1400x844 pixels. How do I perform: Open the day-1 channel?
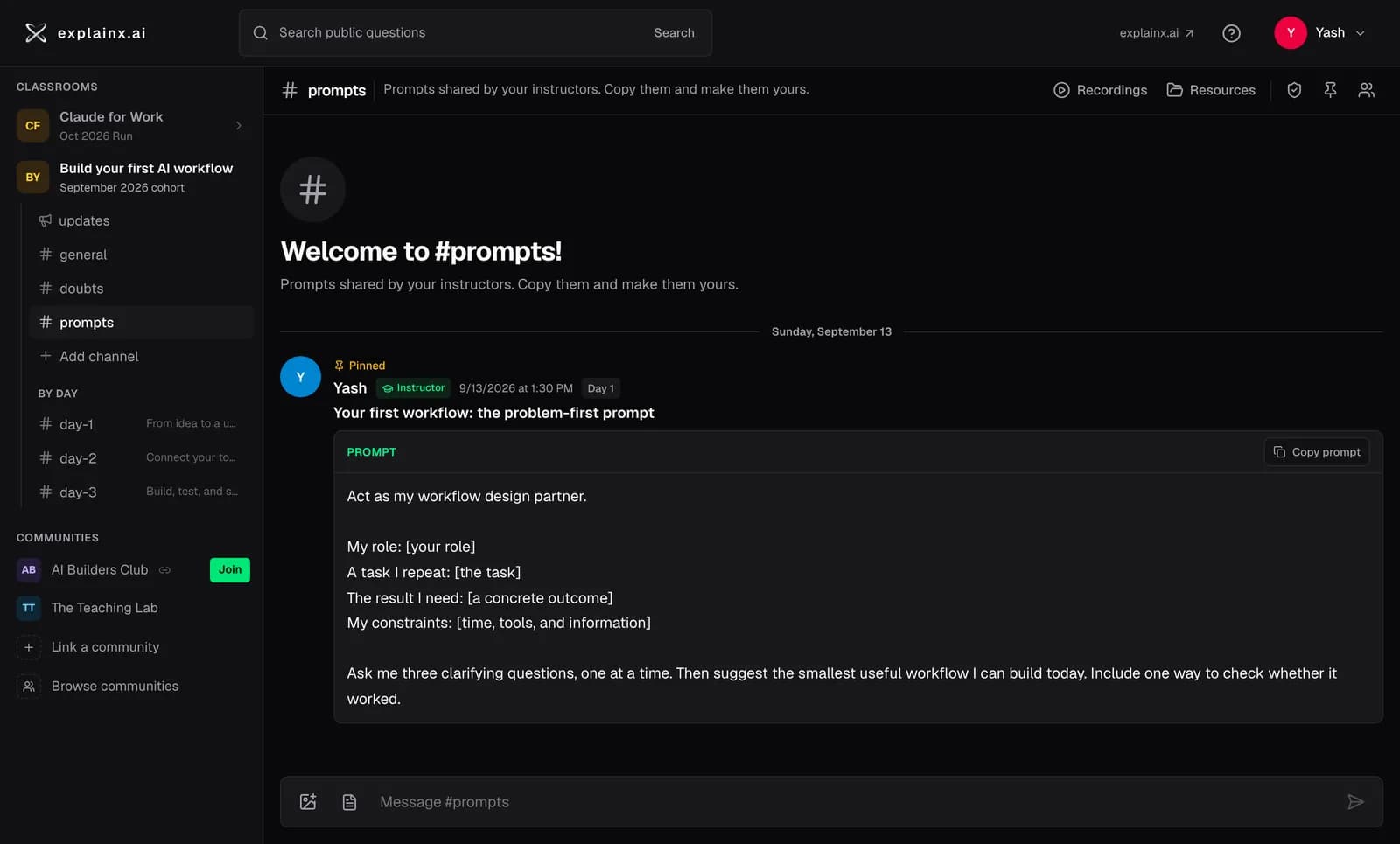click(x=140, y=424)
